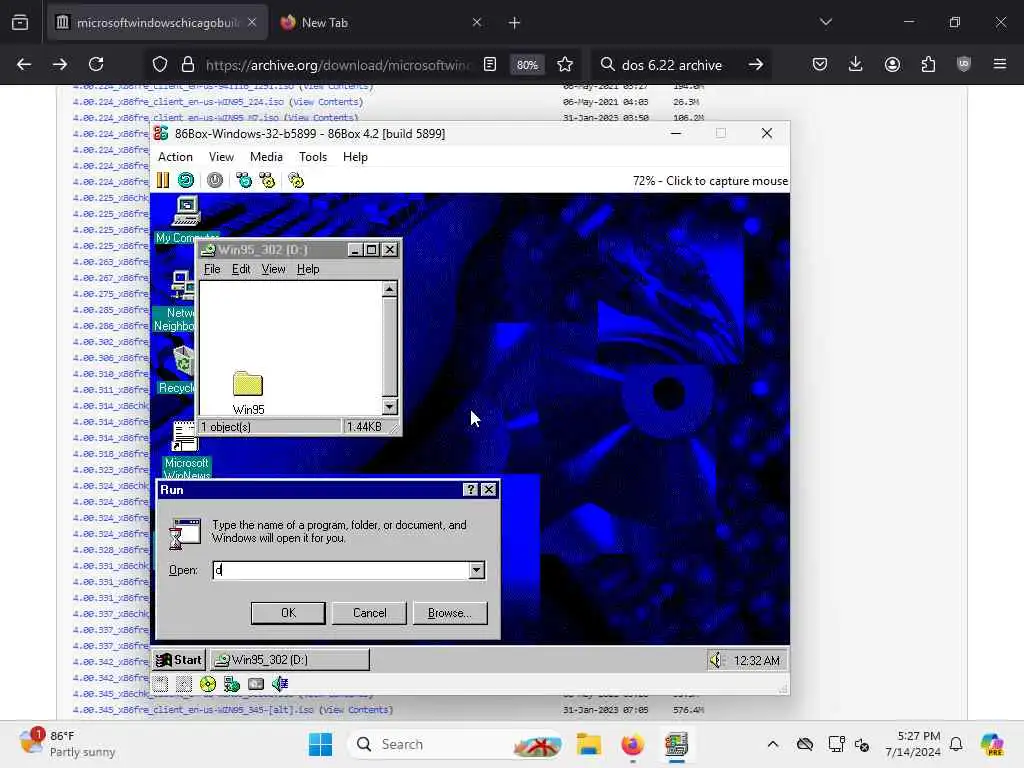
Task: Expand the Open combo box dropdown
Action: (477, 570)
